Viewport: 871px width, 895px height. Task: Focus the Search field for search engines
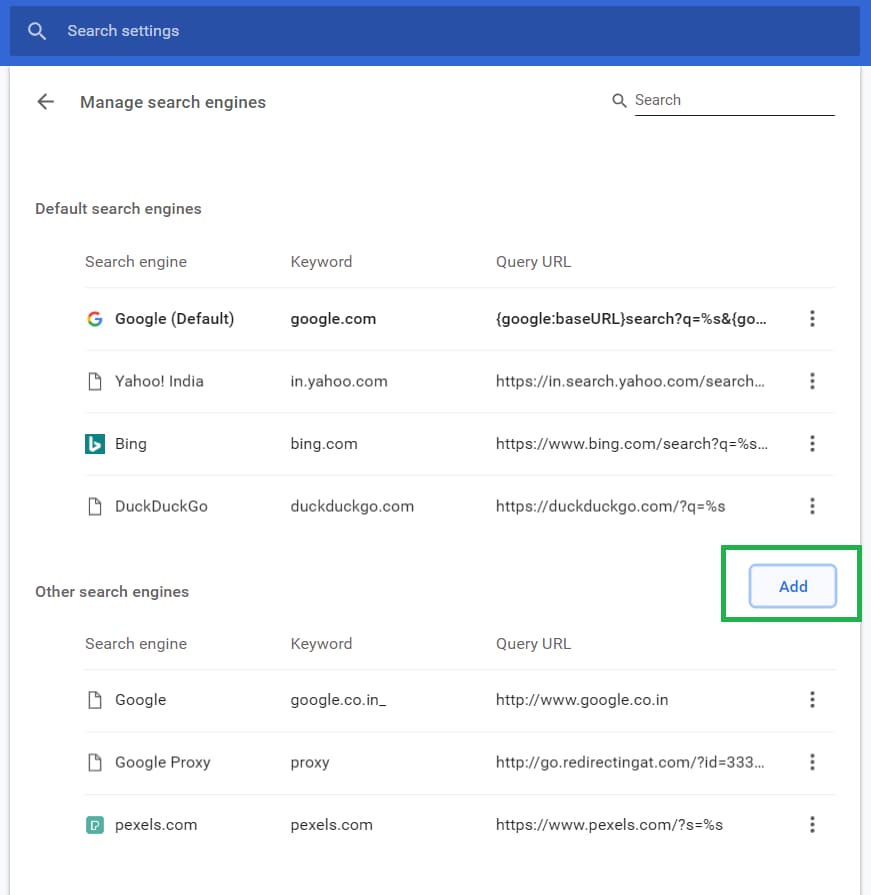(x=735, y=100)
